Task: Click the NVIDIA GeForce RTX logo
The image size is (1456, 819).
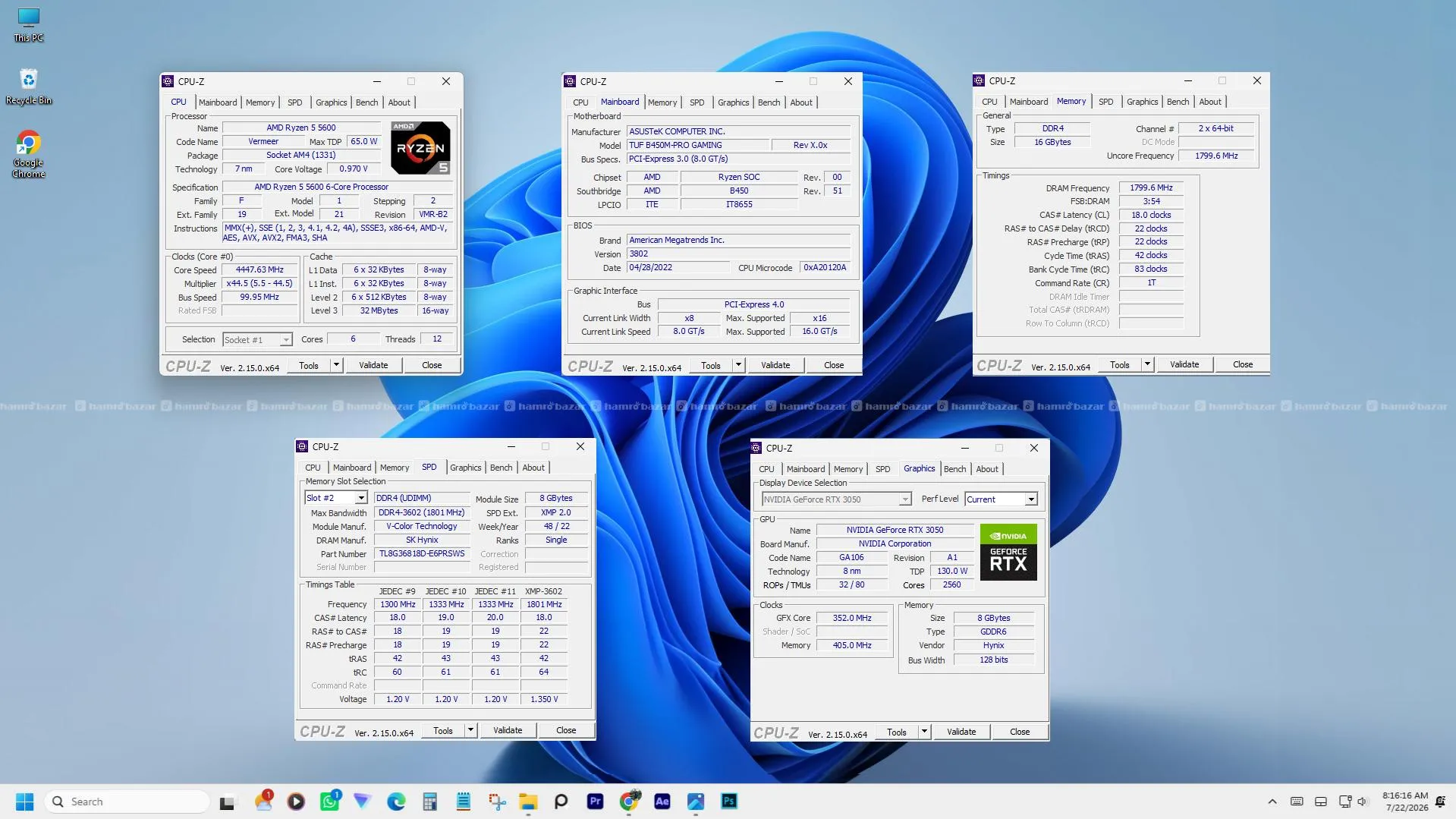Action: coord(1008,552)
